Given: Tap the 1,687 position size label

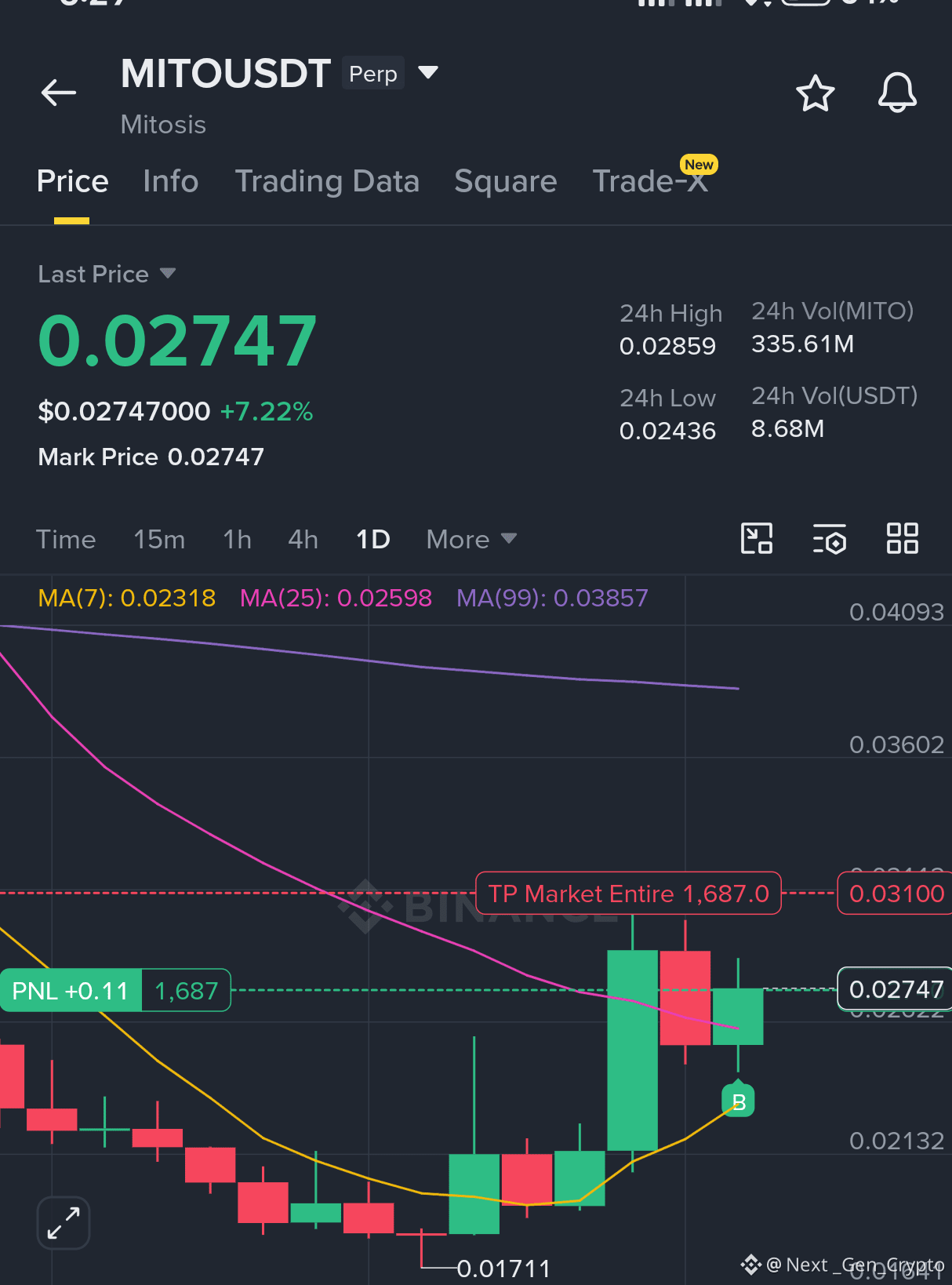Looking at the screenshot, I should (x=187, y=991).
